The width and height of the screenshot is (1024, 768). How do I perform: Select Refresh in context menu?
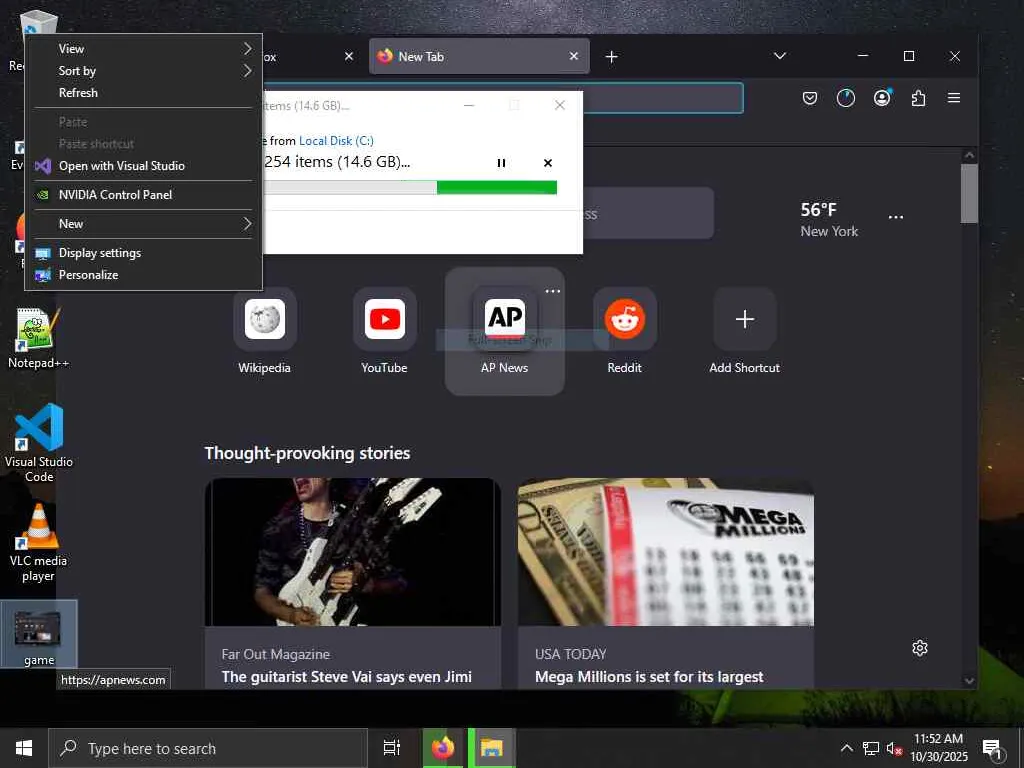[144, 93]
